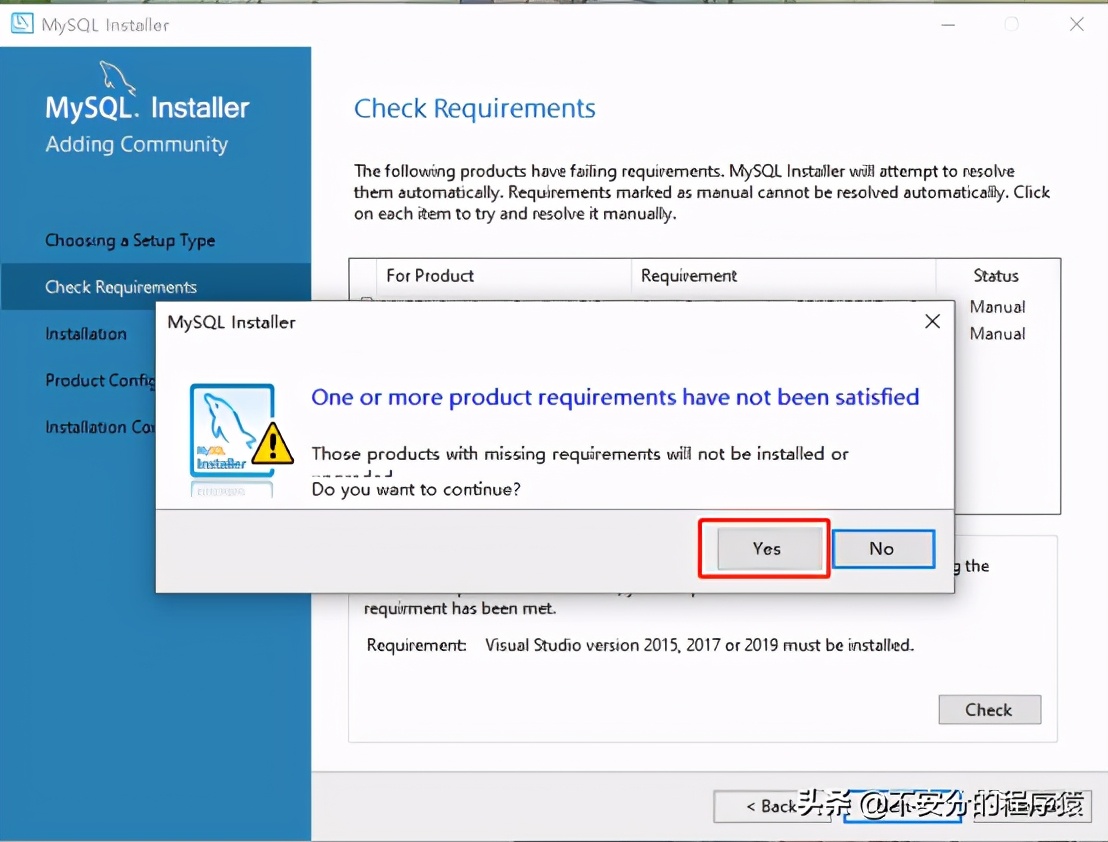1108x842 pixels.
Task: Click the Back button at bottom
Action: [772, 806]
